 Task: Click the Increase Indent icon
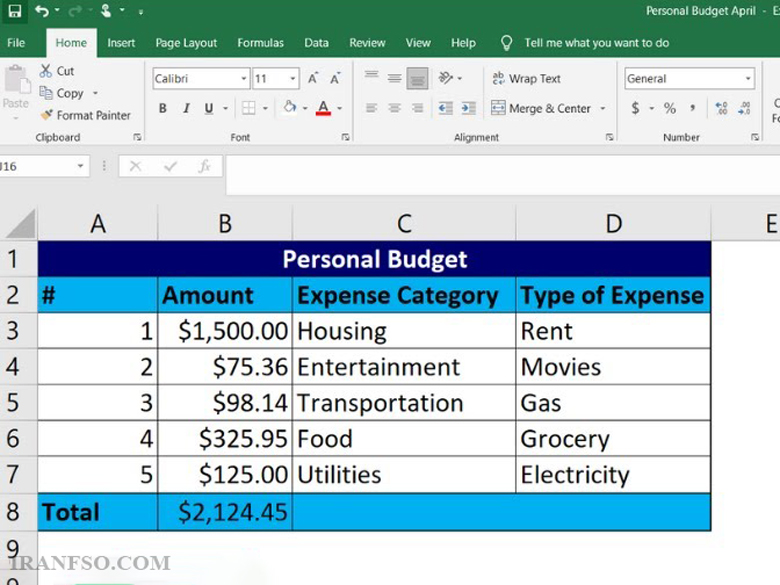tap(469, 108)
